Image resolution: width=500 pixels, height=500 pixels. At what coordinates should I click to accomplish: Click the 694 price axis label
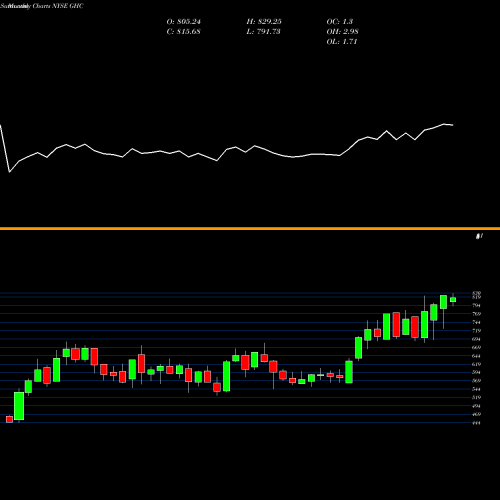pyautogui.click(x=476, y=339)
